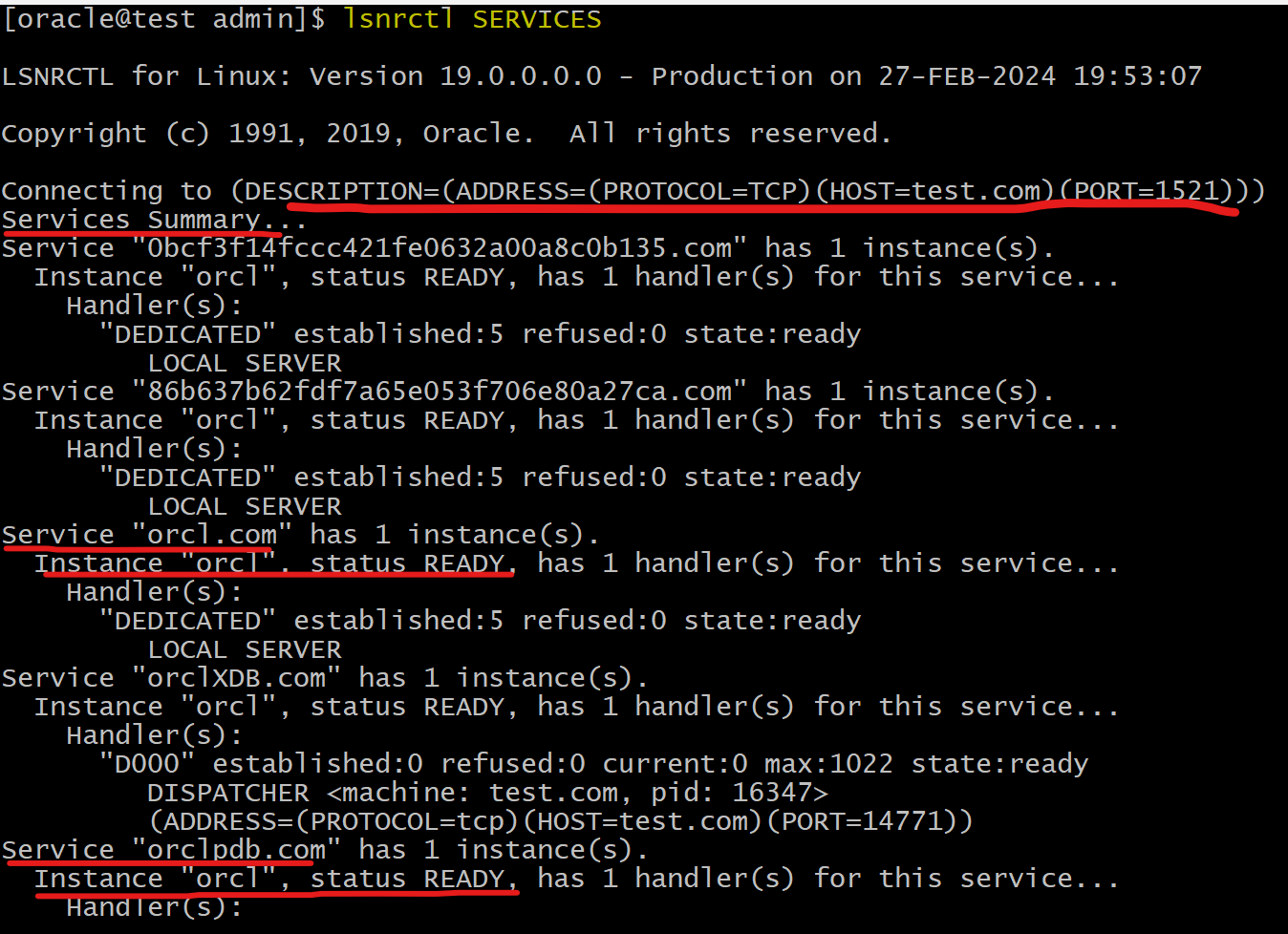Screen dimensions: 1288x934
Task: Click the PORT=14771 address line
Action: 561,821
